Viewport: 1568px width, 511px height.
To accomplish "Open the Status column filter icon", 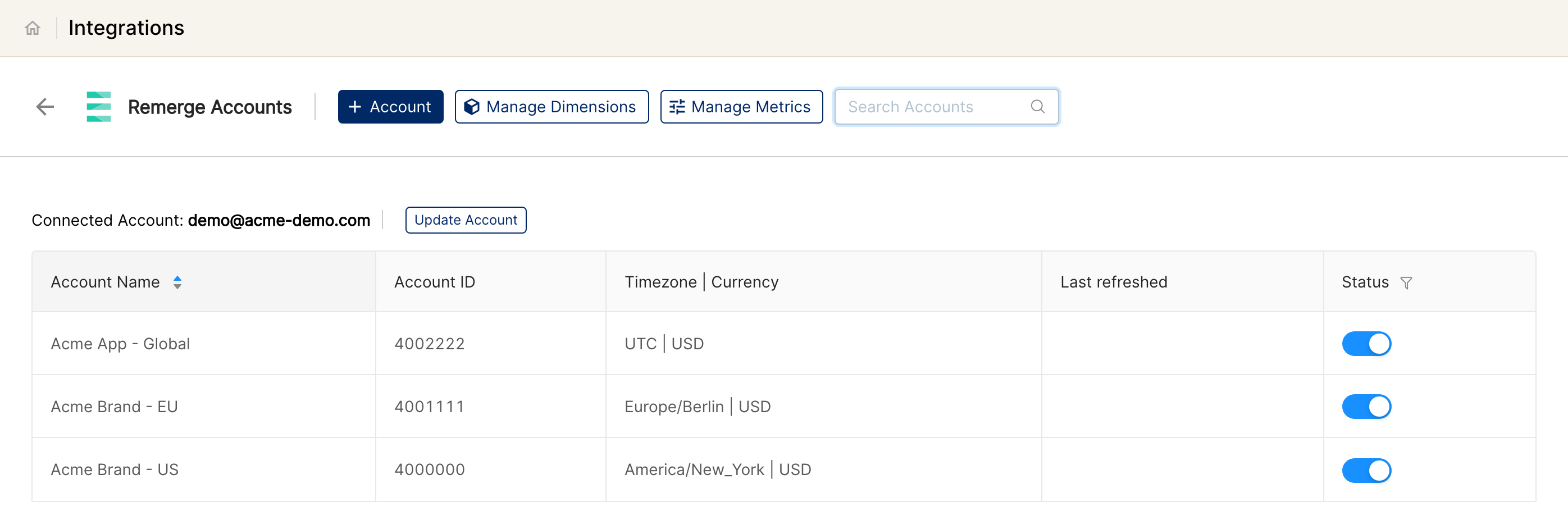I will (1406, 283).
